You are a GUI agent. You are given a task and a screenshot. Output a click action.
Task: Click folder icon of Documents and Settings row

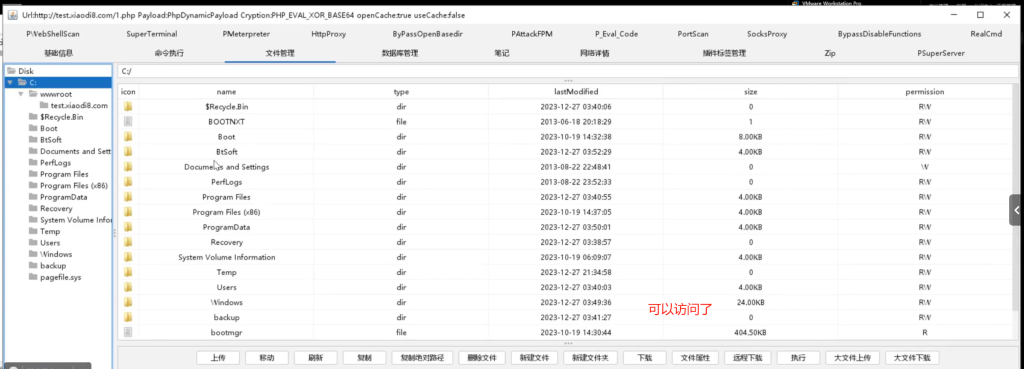(x=128, y=167)
